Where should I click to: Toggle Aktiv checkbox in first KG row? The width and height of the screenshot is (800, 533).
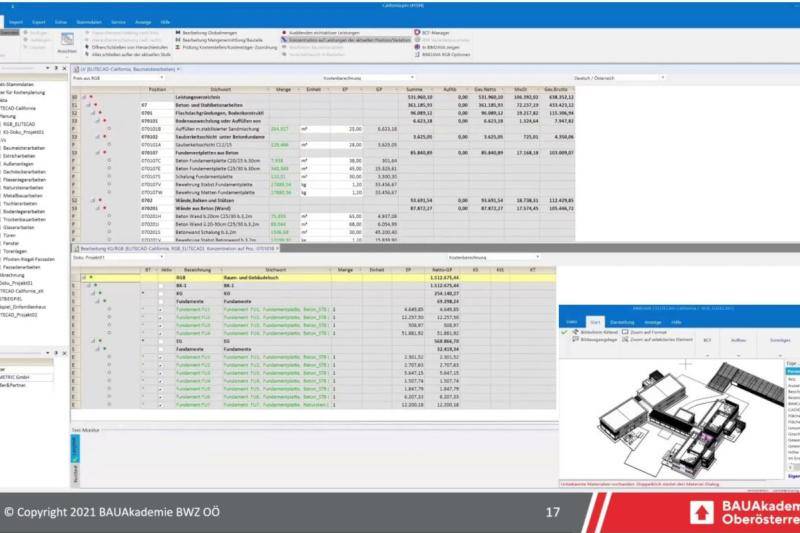click(161, 294)
